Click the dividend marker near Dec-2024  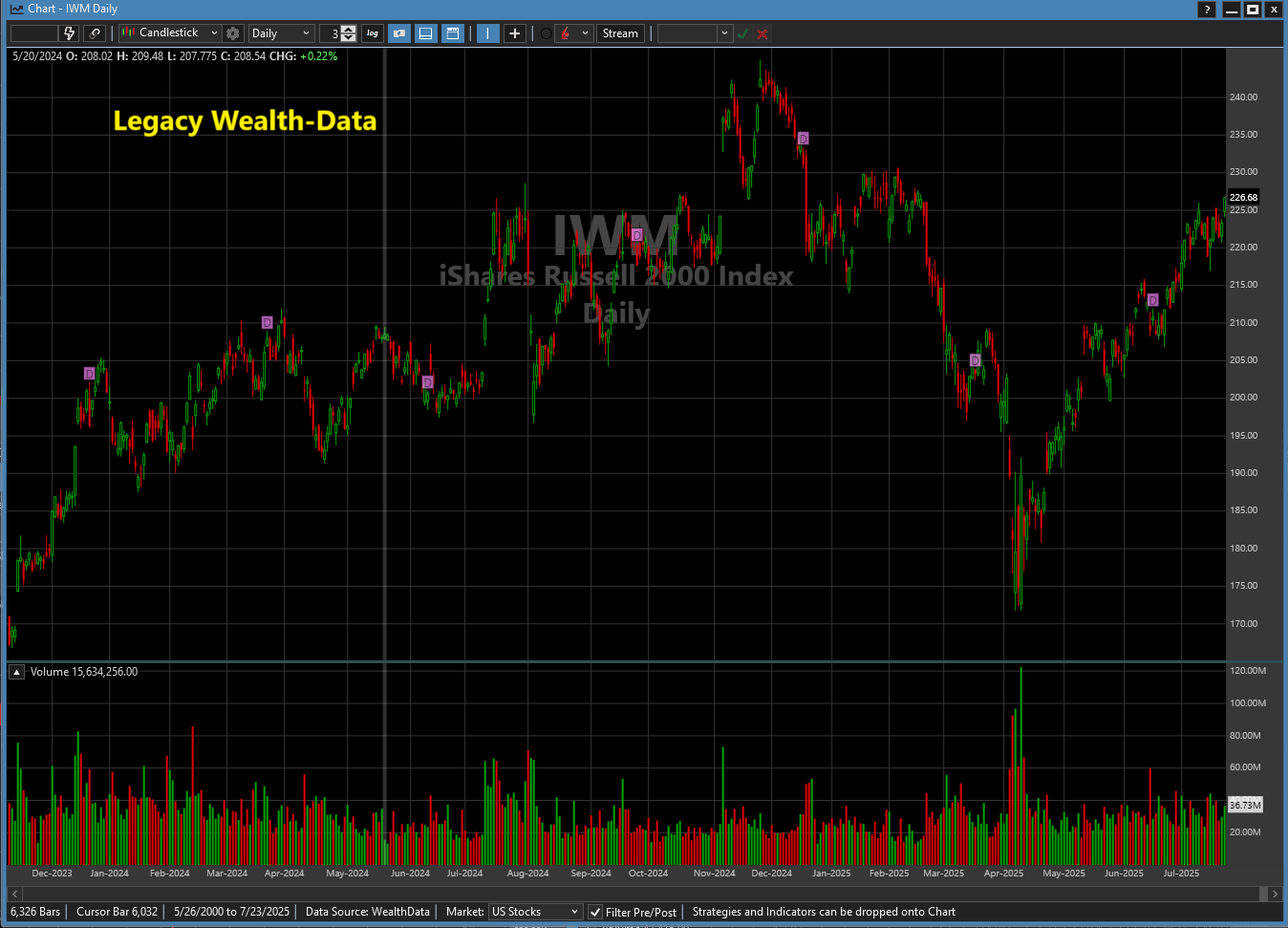click(804, 139)
